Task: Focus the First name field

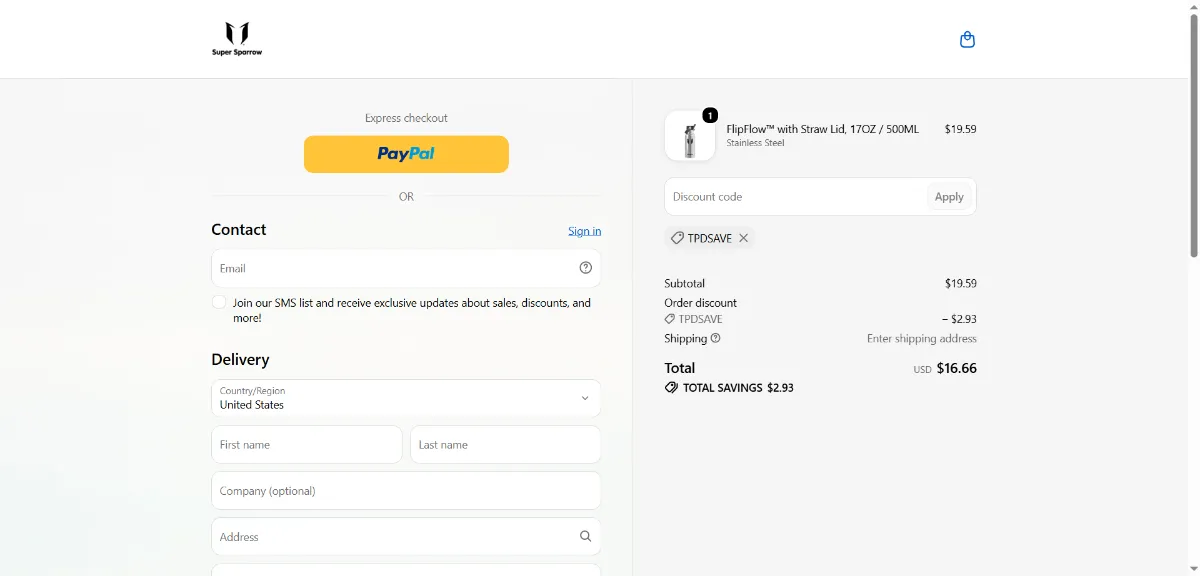Action: 307,444
